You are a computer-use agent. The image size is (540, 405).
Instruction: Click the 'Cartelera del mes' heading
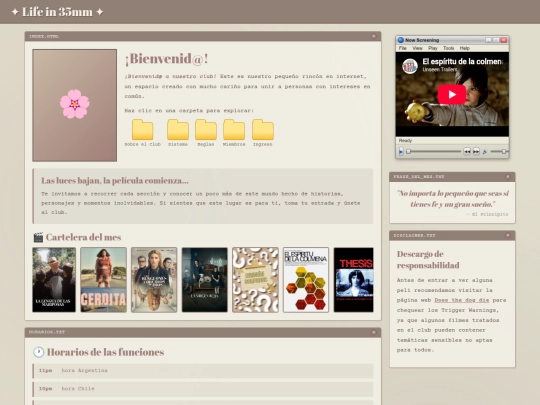coord(83,237)
